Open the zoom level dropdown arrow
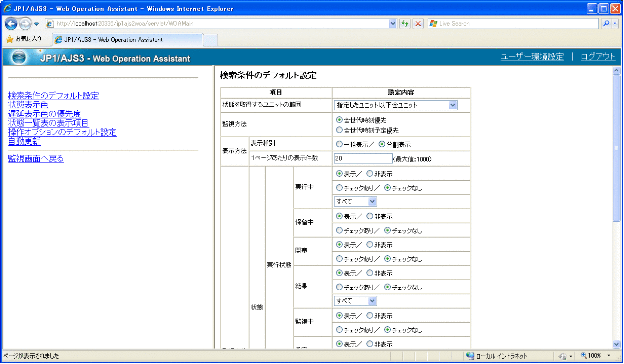The width and height of the screenshot is (624, 364). point(609,356)
